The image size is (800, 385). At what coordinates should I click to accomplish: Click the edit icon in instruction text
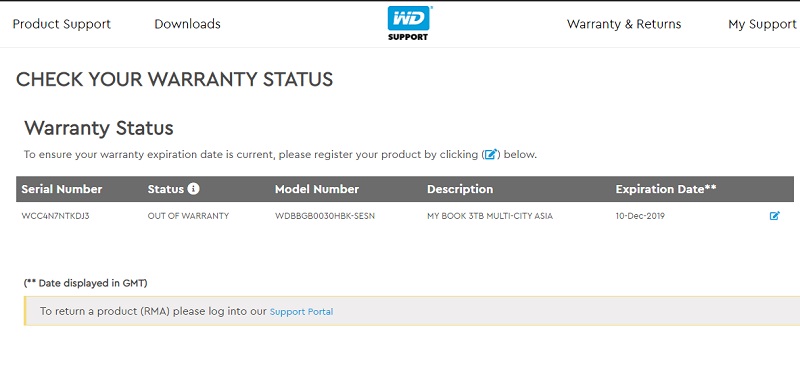click(x=490, y=154)
